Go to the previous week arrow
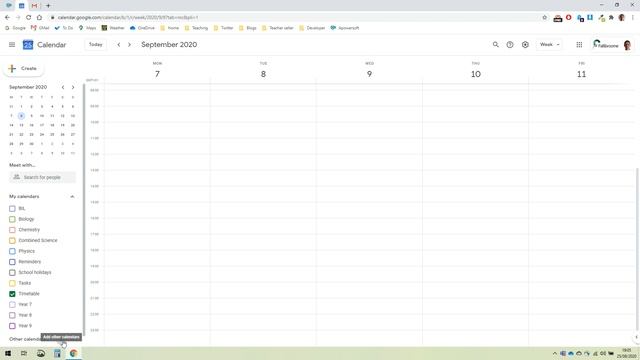The width and height of the screenshot is (640, 360). 119,44
